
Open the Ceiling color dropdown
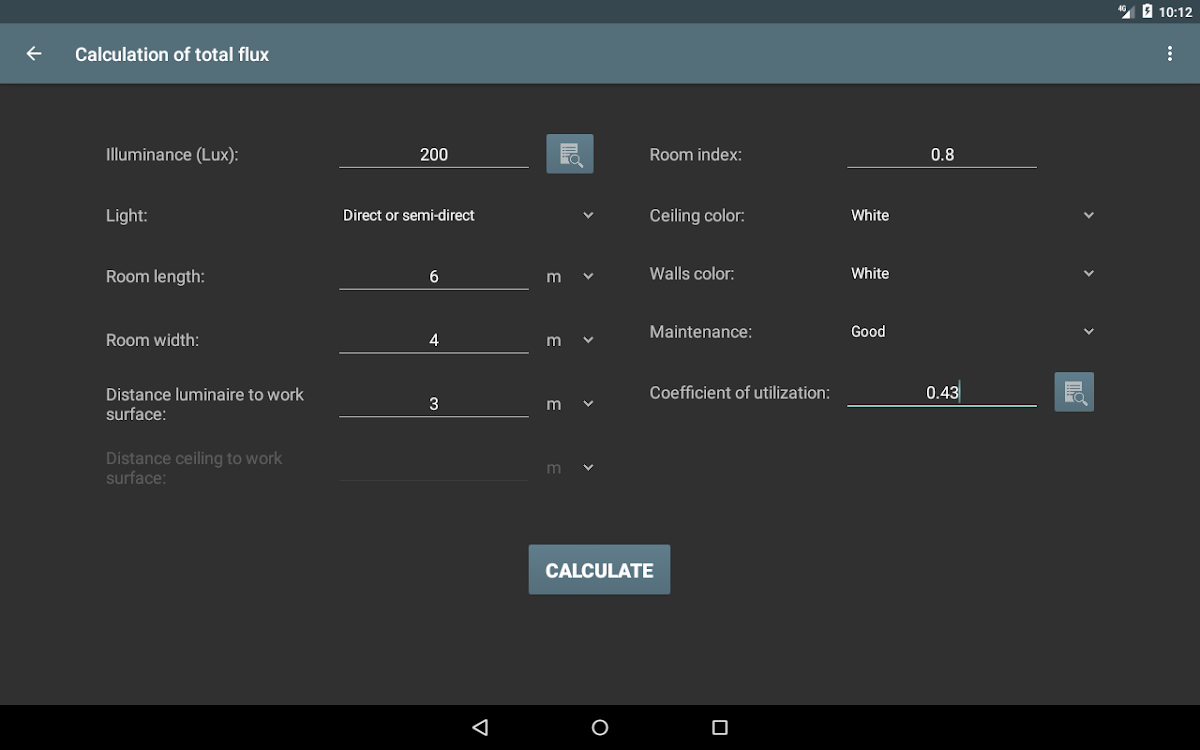tap(971, 215)
